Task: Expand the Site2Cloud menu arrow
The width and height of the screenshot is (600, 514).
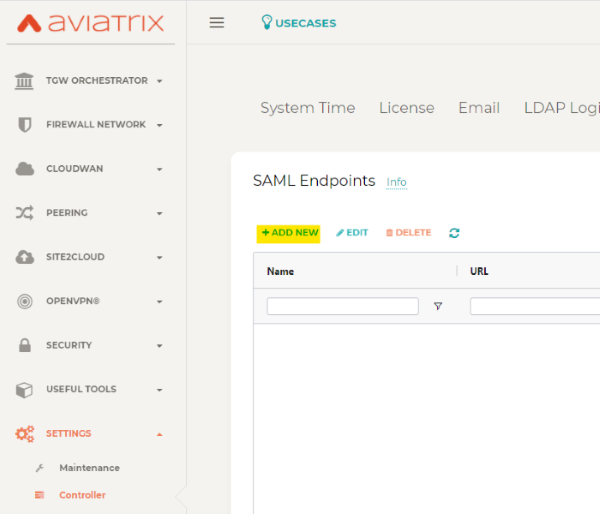Action: [159, 258]
